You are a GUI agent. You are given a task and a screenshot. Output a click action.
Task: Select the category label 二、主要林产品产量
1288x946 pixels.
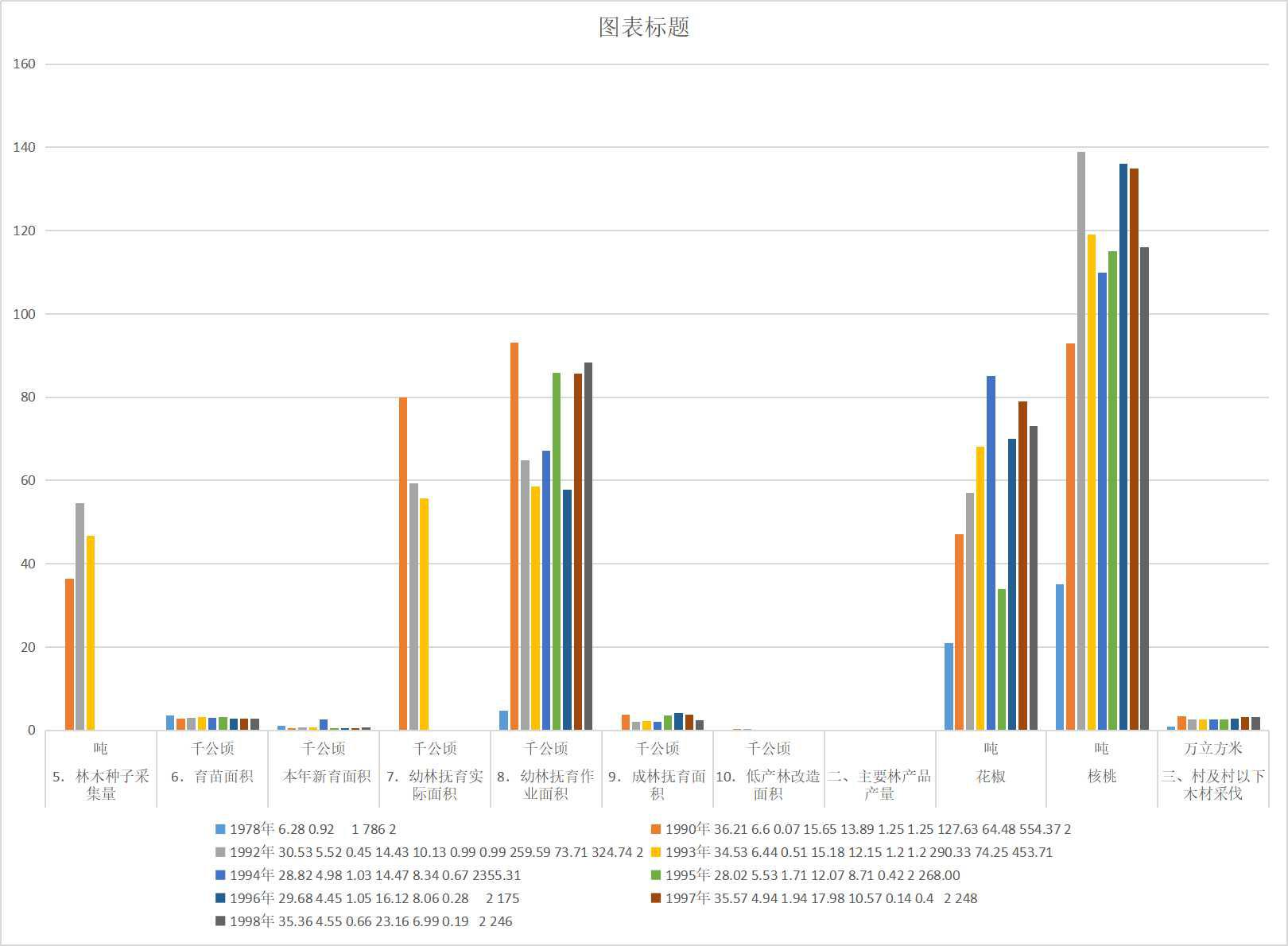pos(879,785)
